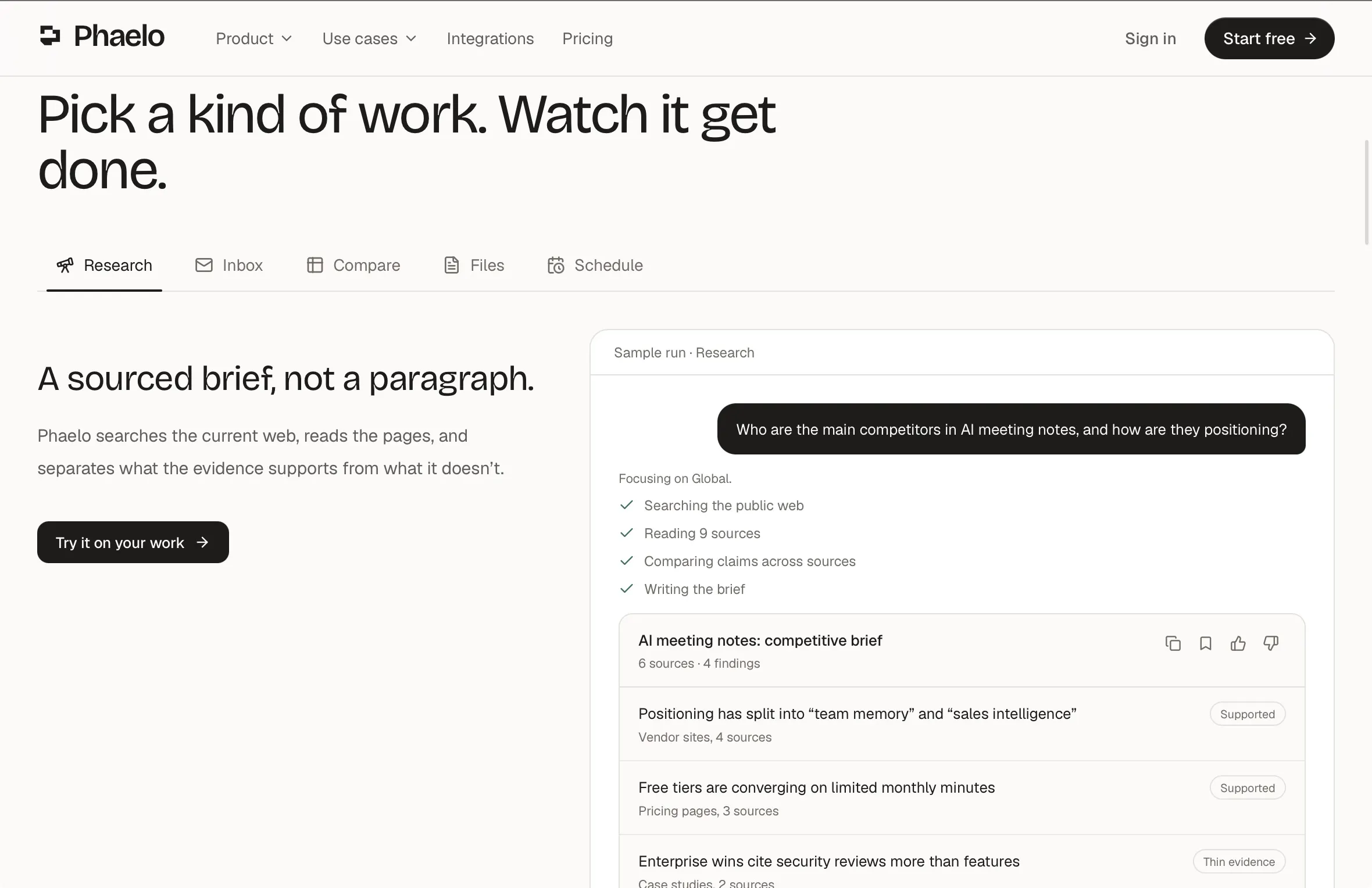
Task: Click 'A sourced brief, not a paragraph.' heading
Action: [286, 378]
